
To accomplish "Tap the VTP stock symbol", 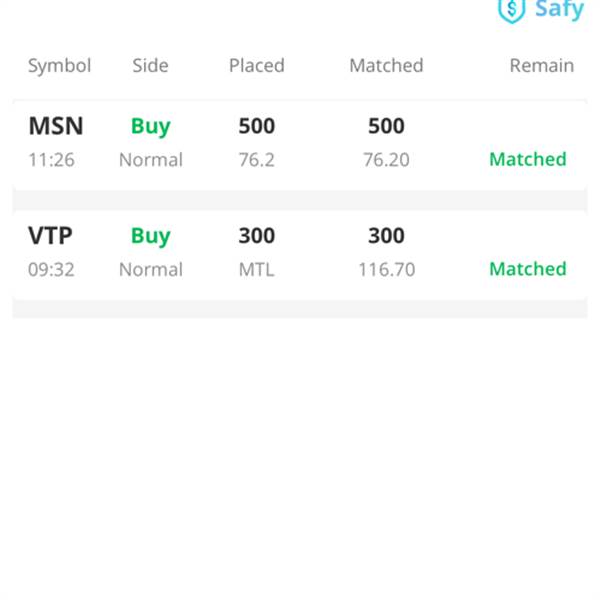I will (x=50, y=235).
